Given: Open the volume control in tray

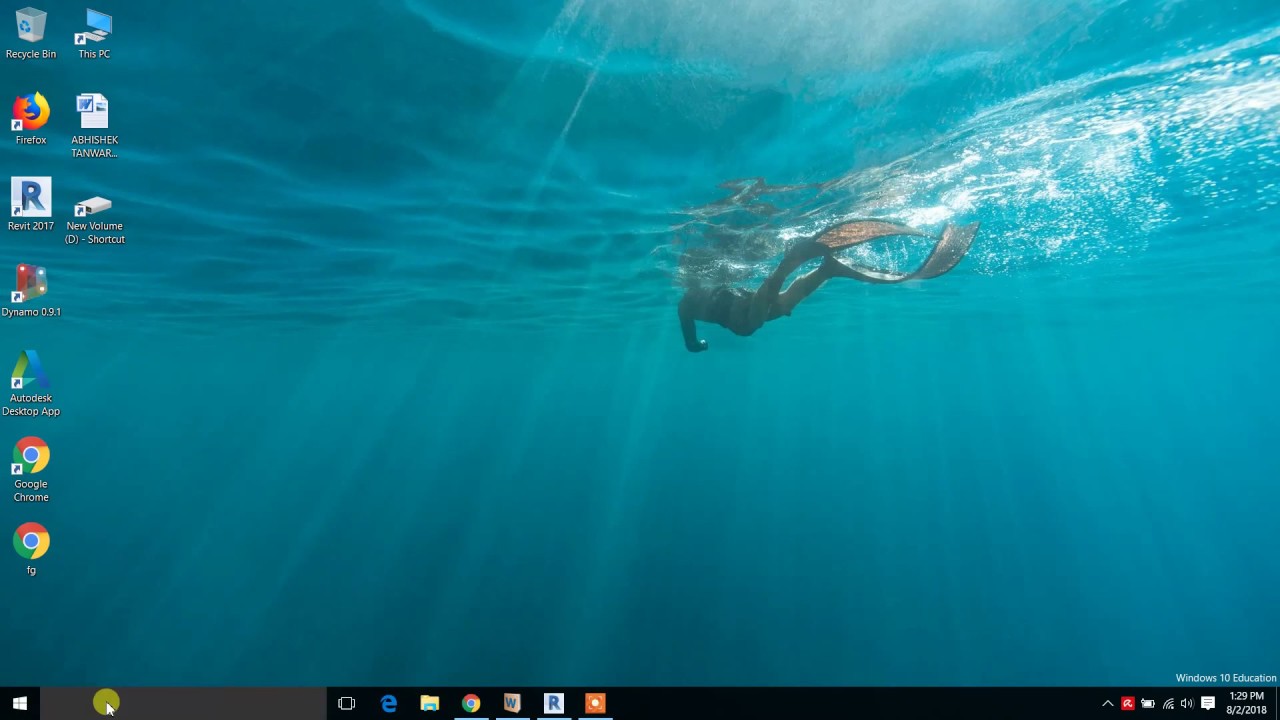Looking at the screenshot, I should (1187, 703).
